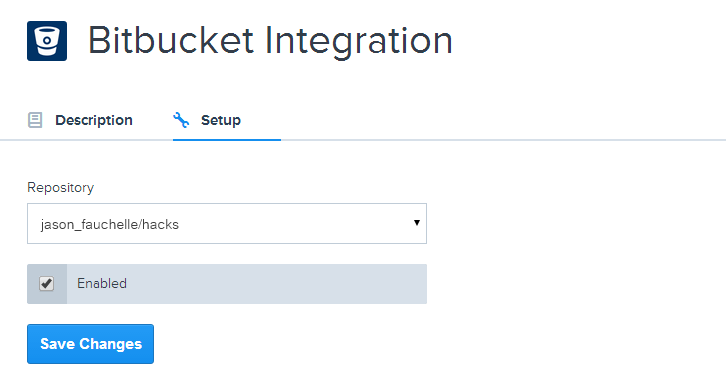
Task: Click the Description tab's document icon
Action: [x=35, y=120]
